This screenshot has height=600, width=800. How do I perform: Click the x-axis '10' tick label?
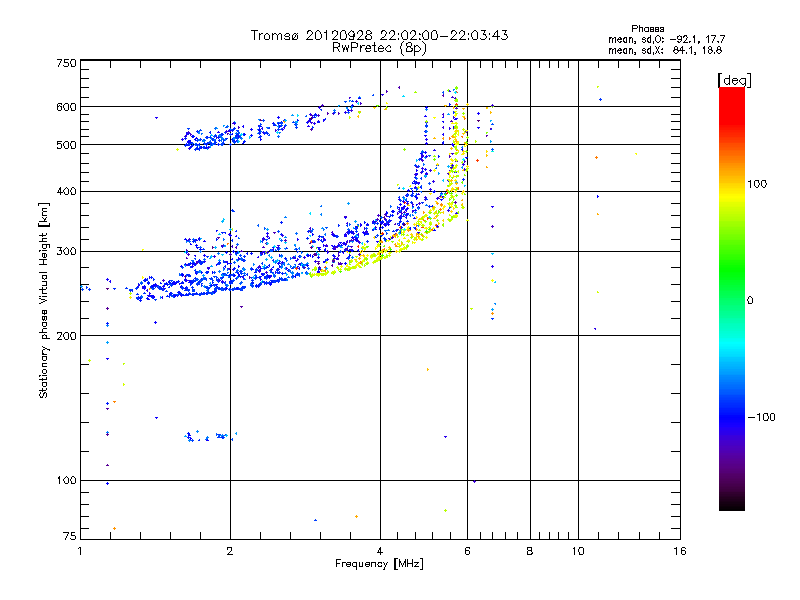[x=578, y=551]
